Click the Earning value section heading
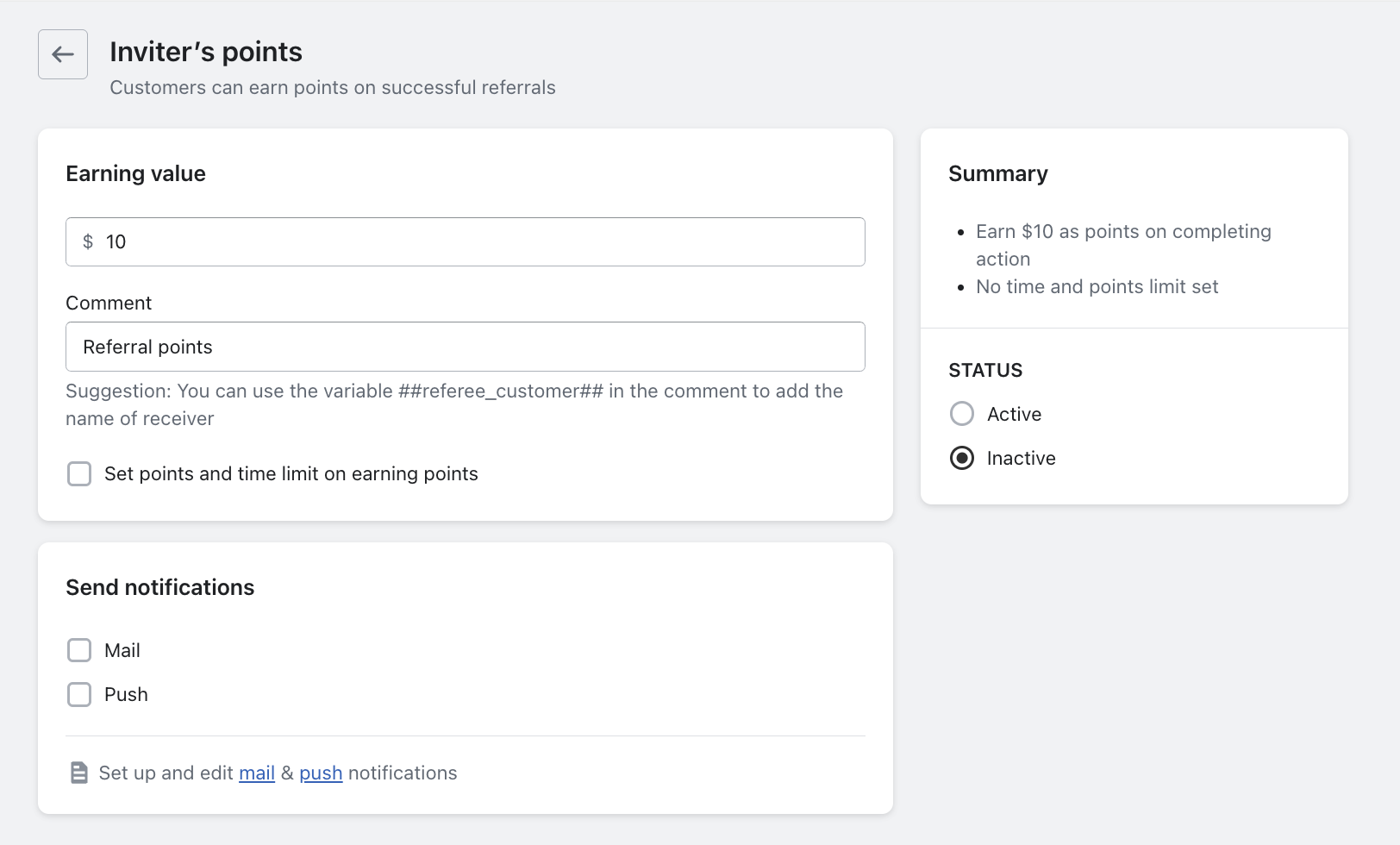This screenshot has height=845, width=1400. pos(135,173)
